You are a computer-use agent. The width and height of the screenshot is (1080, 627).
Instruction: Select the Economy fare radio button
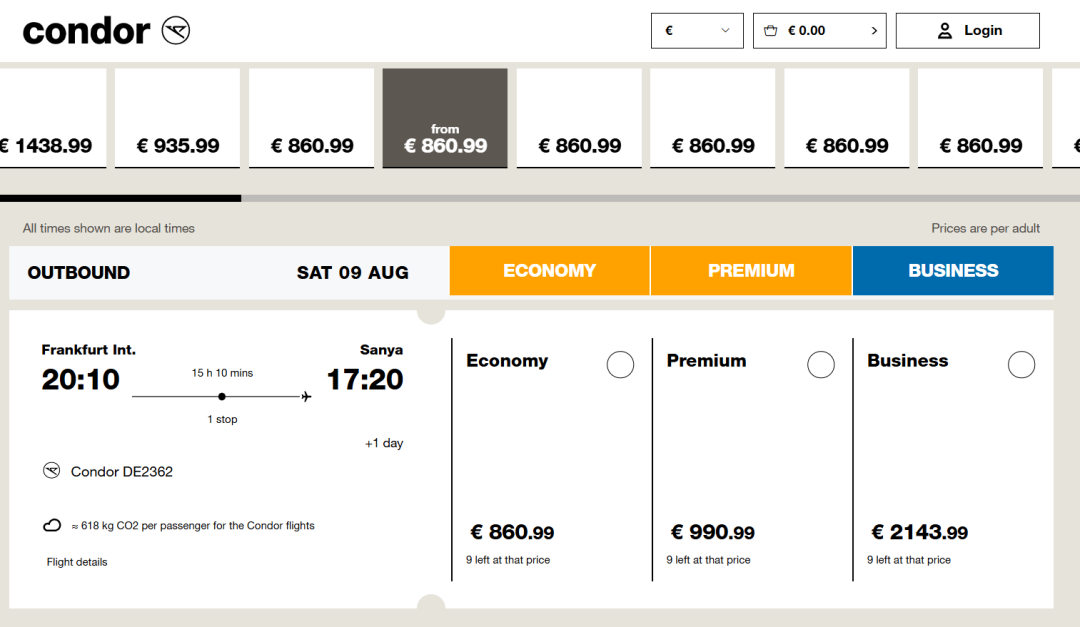coord(620,365)
